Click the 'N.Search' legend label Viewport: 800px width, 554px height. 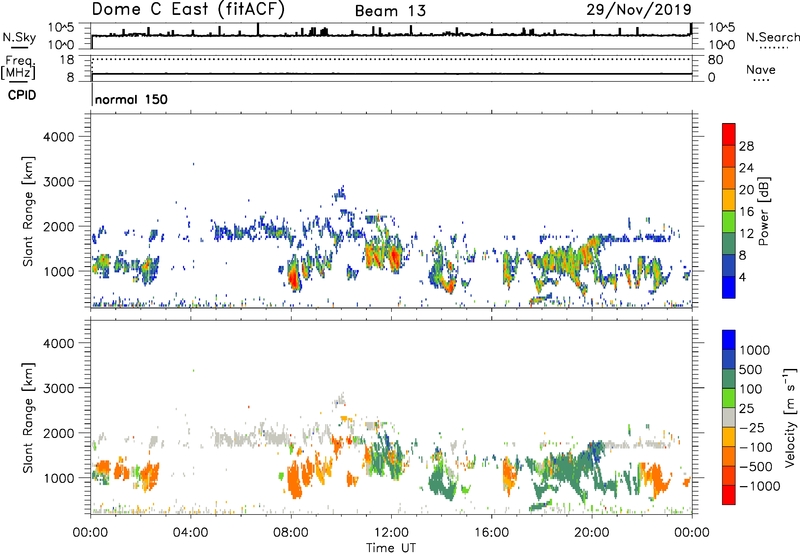773,37
